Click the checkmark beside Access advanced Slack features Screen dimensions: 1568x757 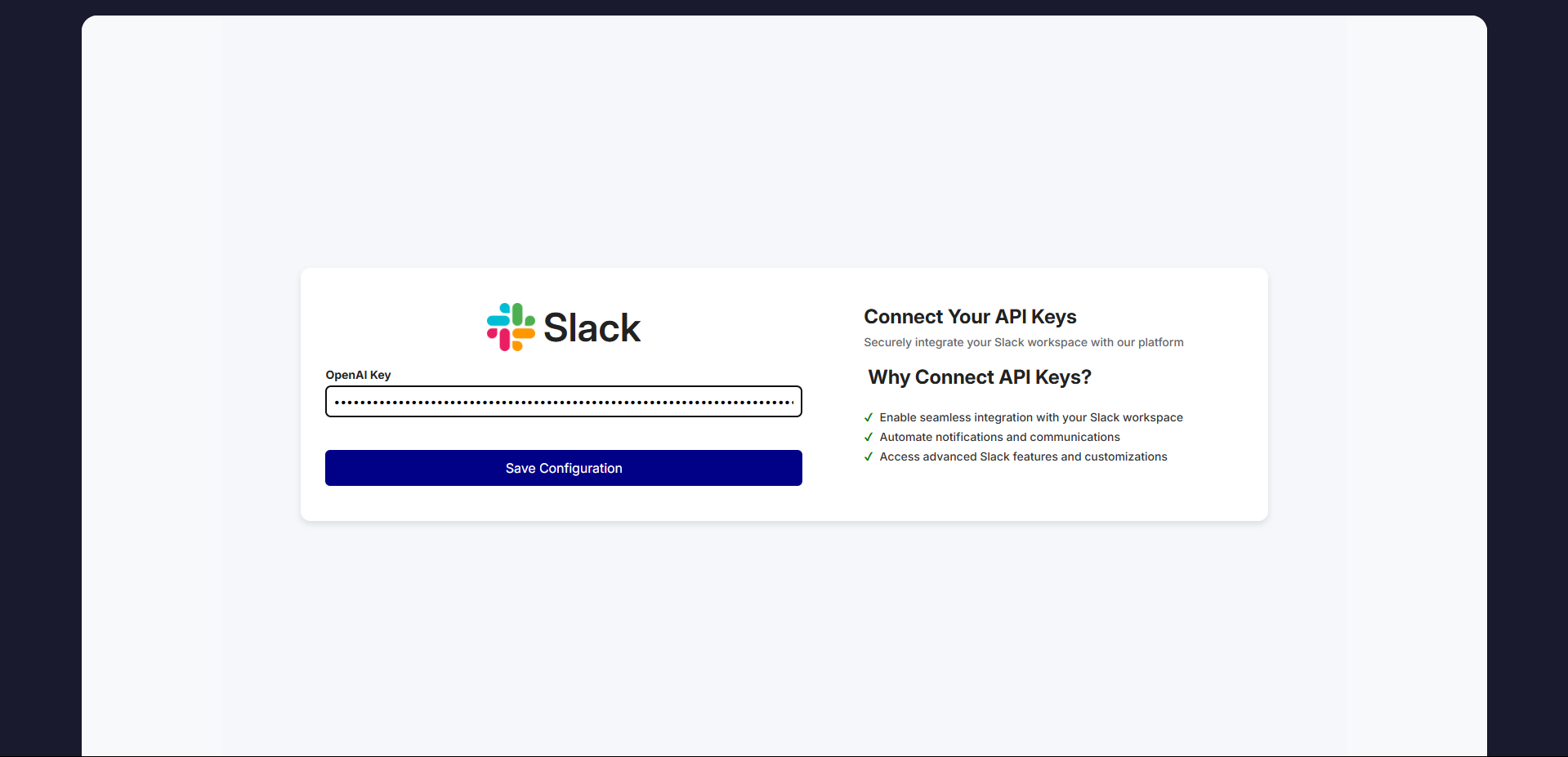coord(869,456)
